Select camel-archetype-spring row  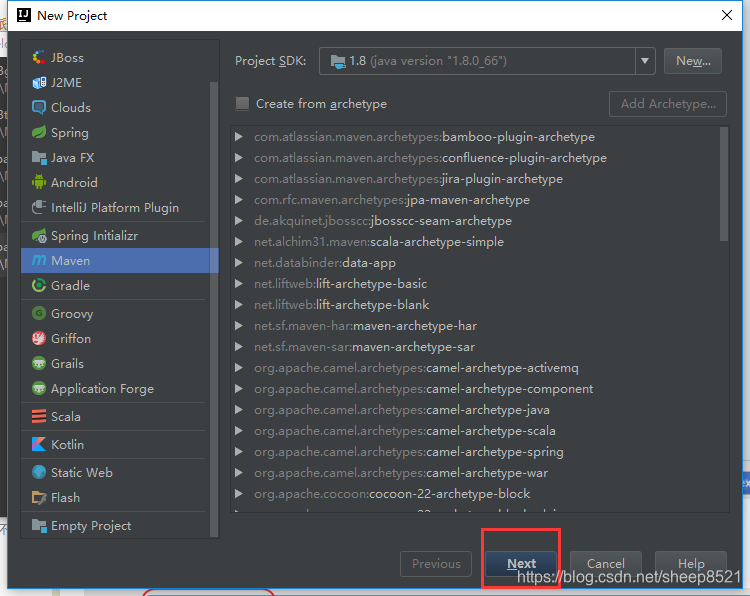click(x=475, y=452)
